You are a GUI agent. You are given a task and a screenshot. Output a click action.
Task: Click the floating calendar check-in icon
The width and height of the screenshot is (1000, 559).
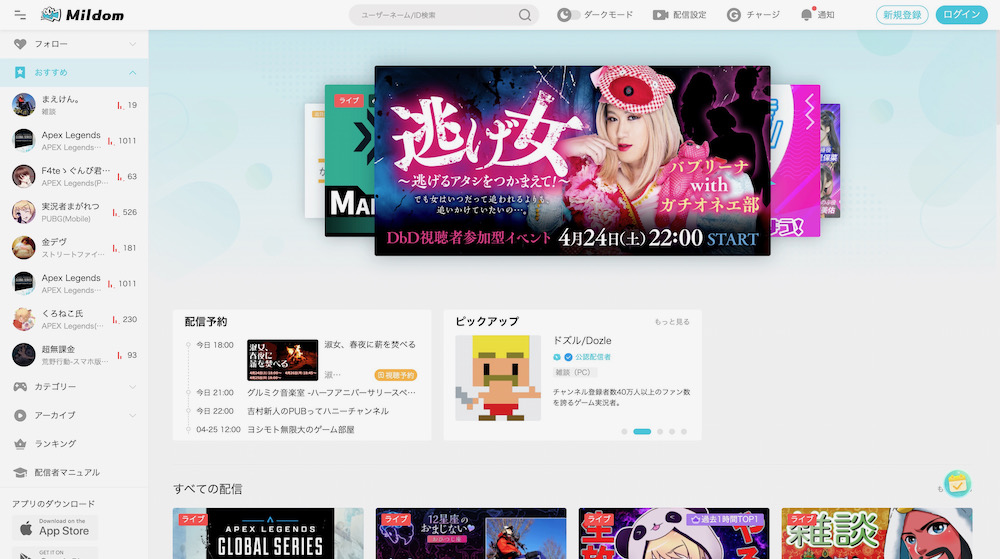(x=957, y=484)
